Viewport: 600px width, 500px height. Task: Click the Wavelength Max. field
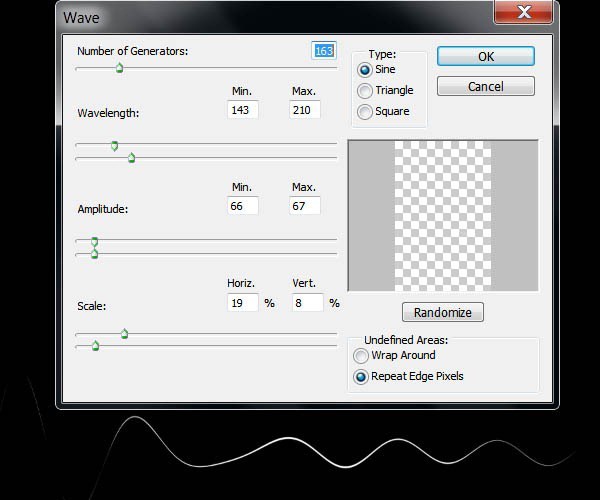coord(305,109)
